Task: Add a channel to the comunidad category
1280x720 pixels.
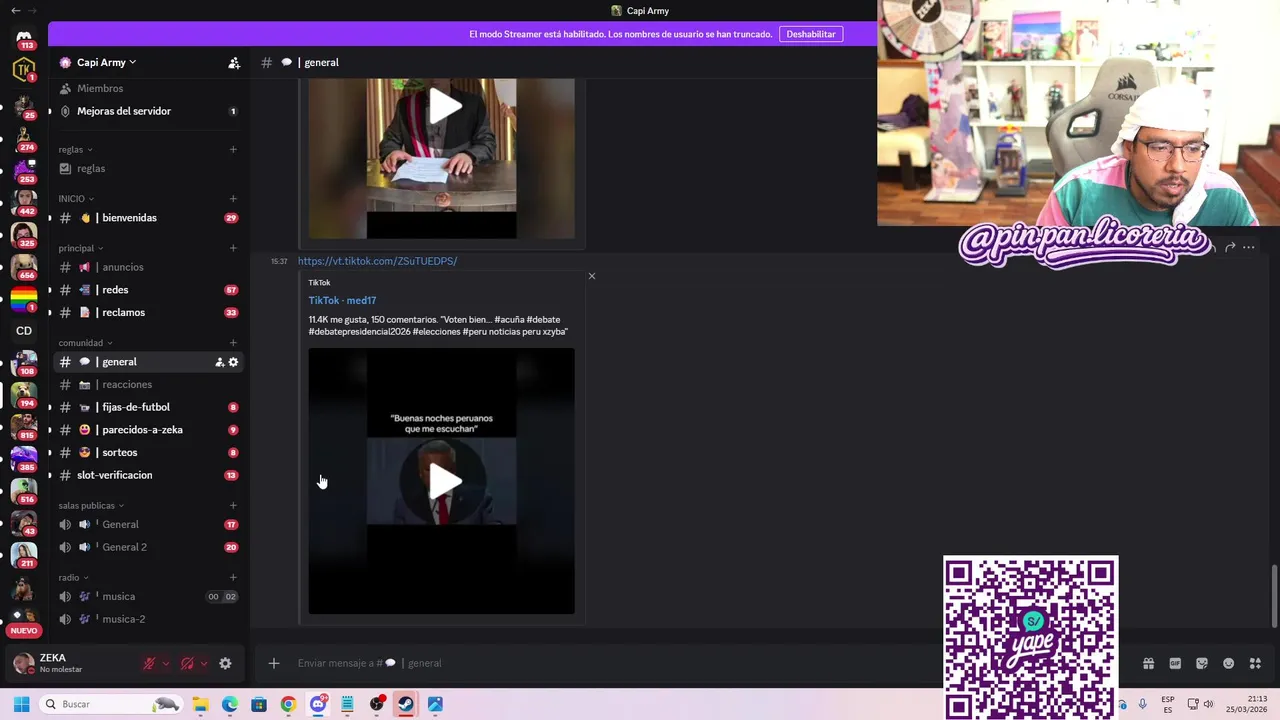Action: (x=233, y=343)
